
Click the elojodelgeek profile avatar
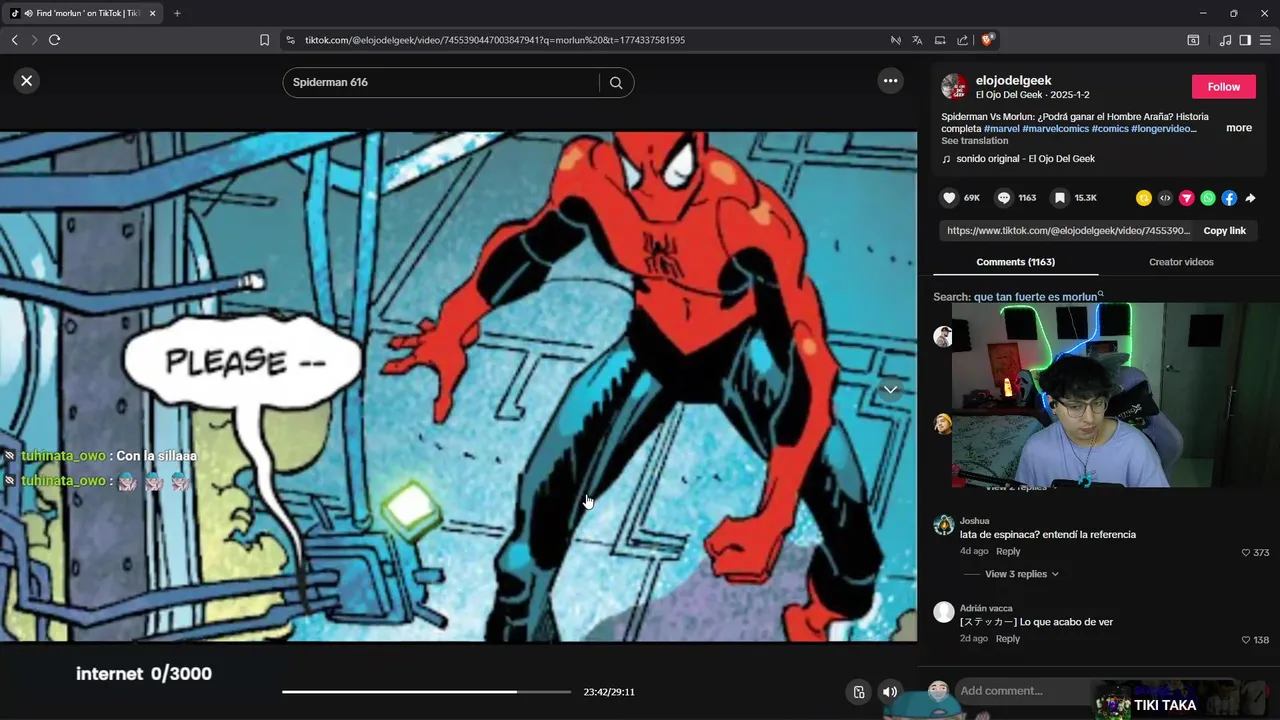click(x=954, y=86)
